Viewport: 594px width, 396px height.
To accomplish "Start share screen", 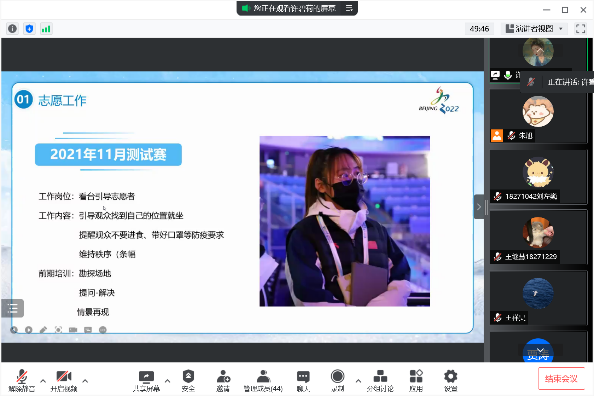I will 146,380.
